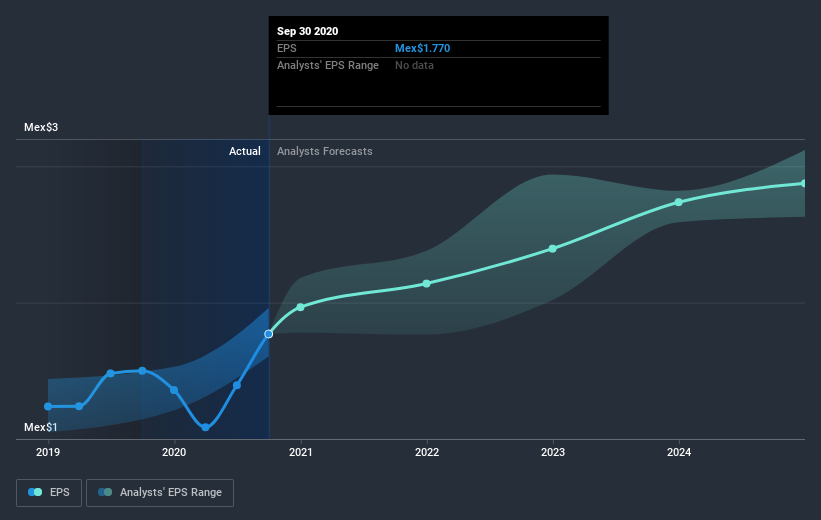This screenshot has height=520, width=821.
Task: Click the Analysts Forecasts label
Action: click(325, 151)
